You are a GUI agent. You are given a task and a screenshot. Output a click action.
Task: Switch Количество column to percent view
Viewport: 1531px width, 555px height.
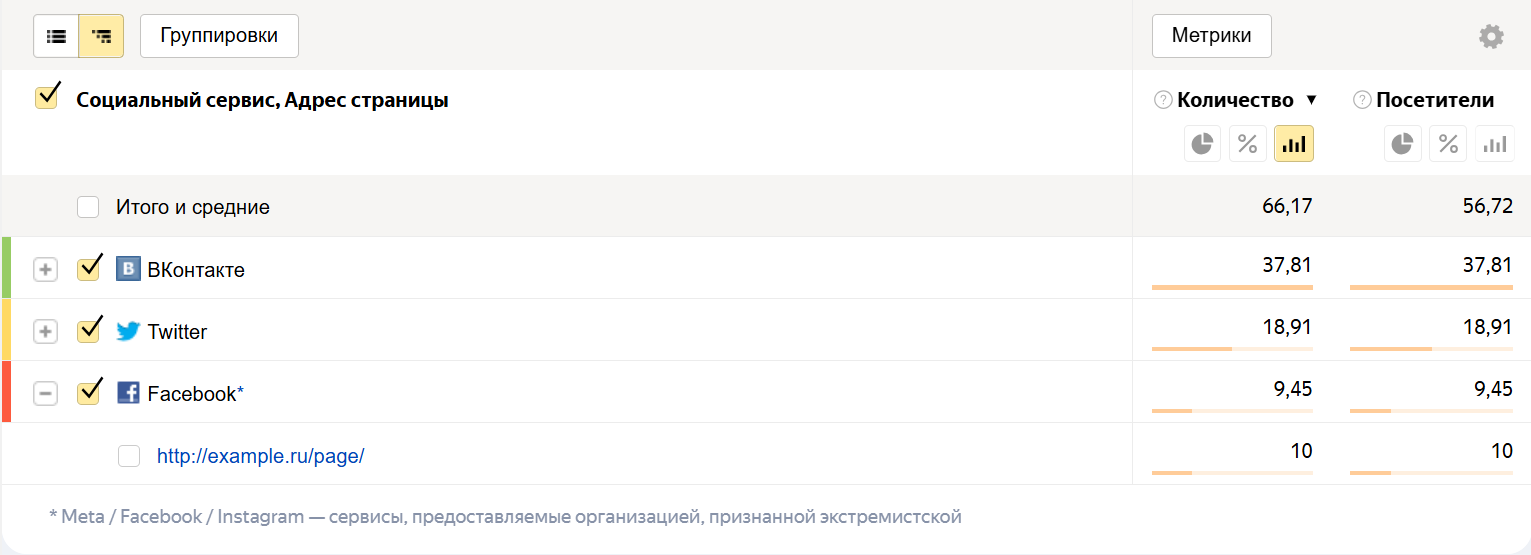tap(1248, 144)
